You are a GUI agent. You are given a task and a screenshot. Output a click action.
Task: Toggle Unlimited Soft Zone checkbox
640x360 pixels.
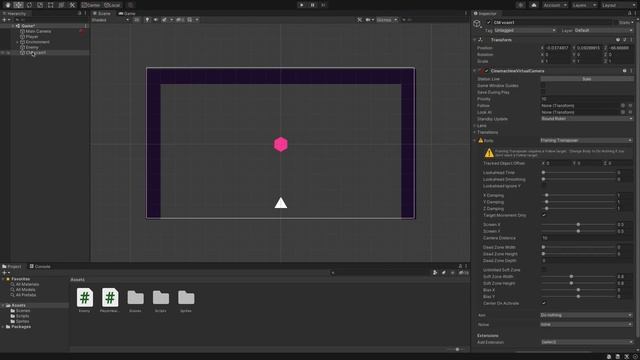coord(544,270)
